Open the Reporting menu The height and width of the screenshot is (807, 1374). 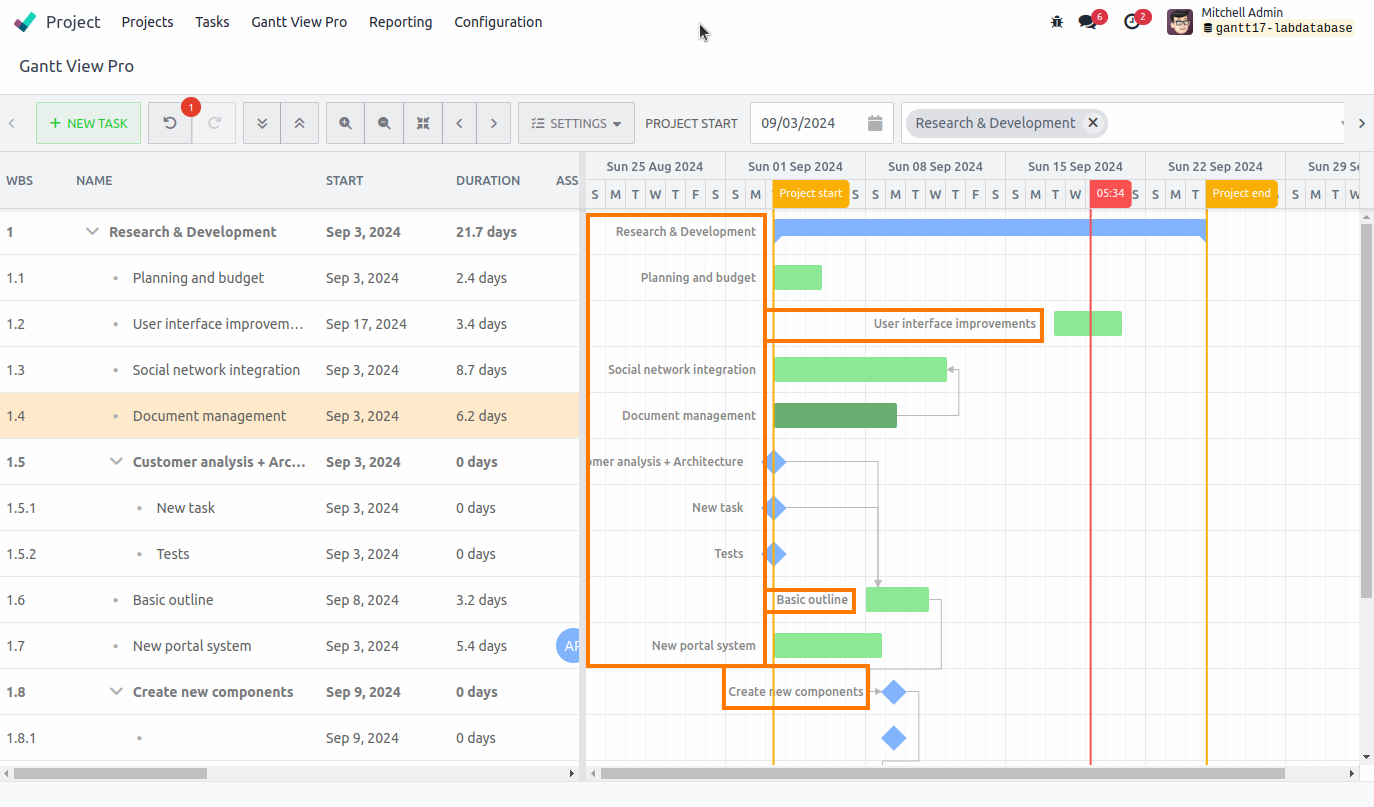[400, 21]
